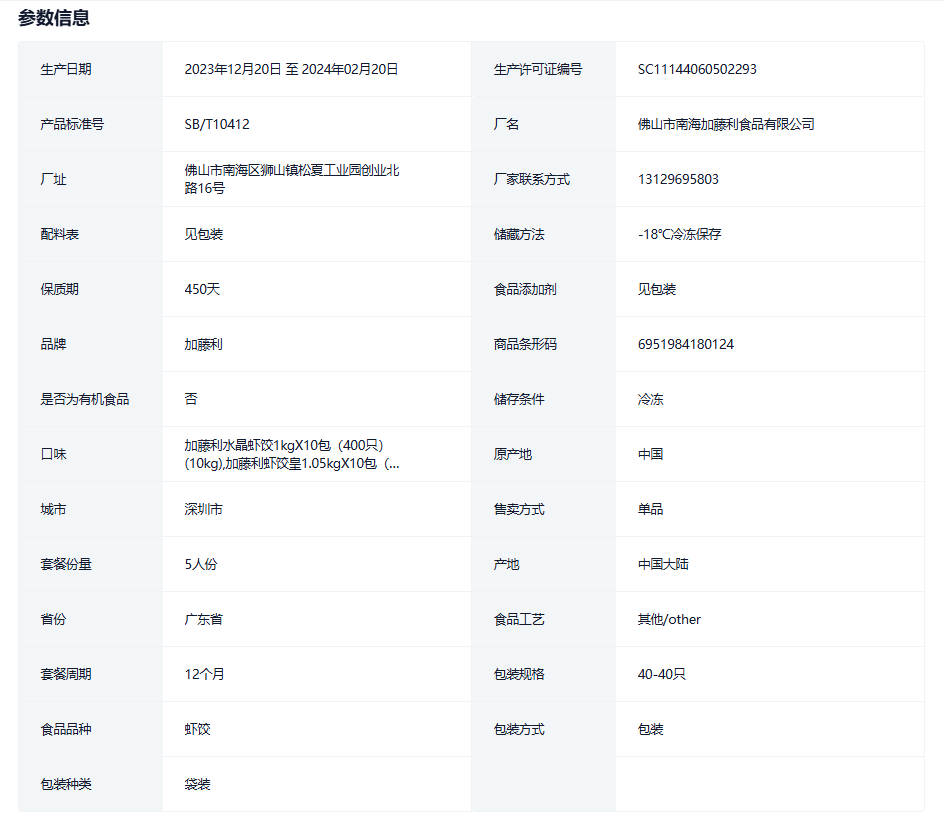
Task: Select the province value 广东省
Action: click(x=204, y=619)
